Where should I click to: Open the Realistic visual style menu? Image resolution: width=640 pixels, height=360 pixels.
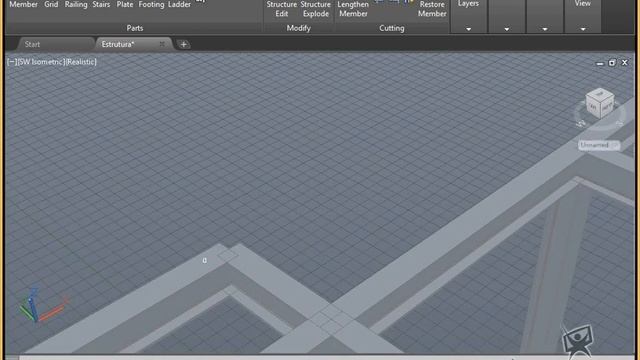click(81, 62)
